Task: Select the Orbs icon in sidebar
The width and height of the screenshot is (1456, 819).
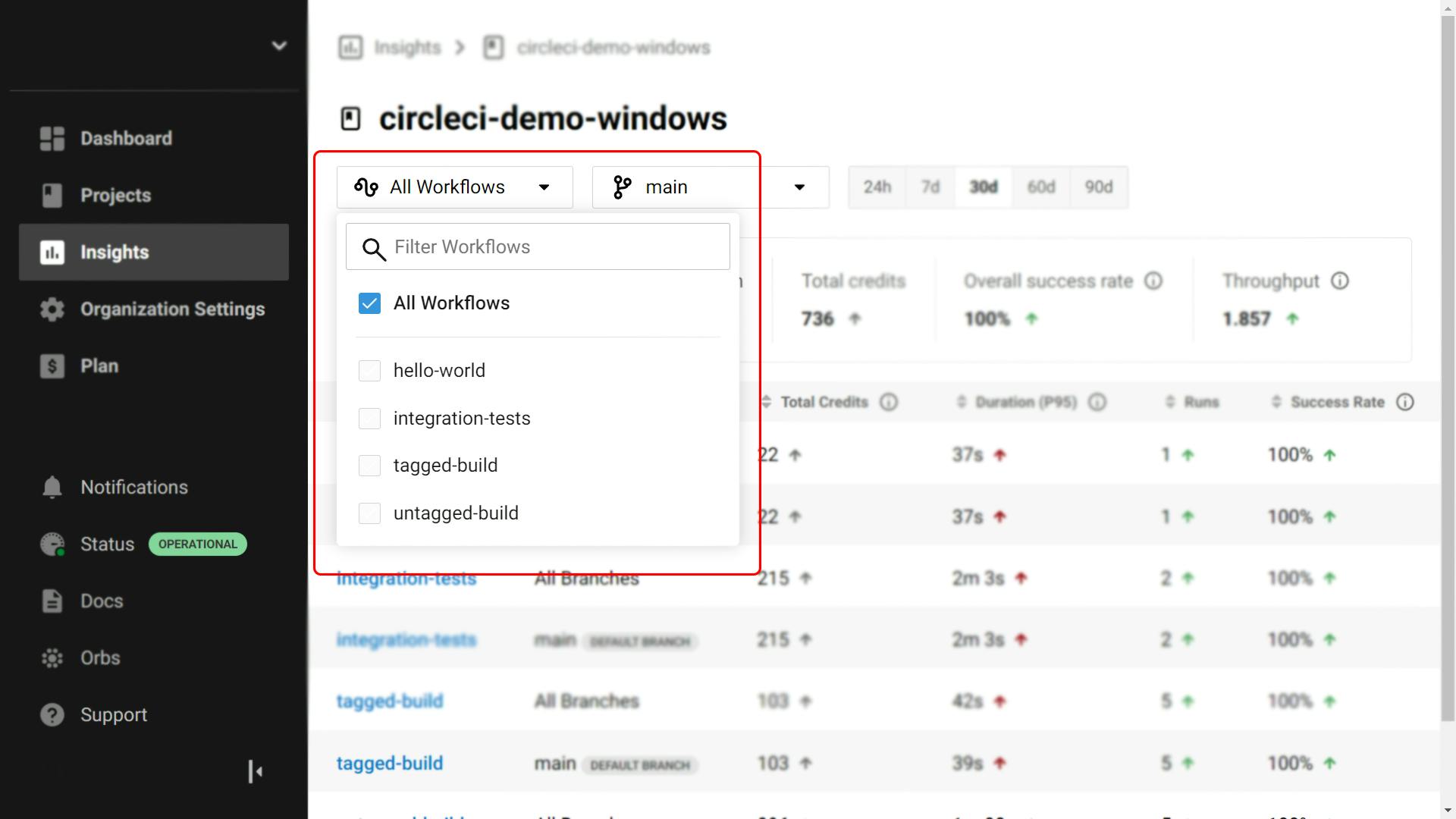Action: coord(51,657)
